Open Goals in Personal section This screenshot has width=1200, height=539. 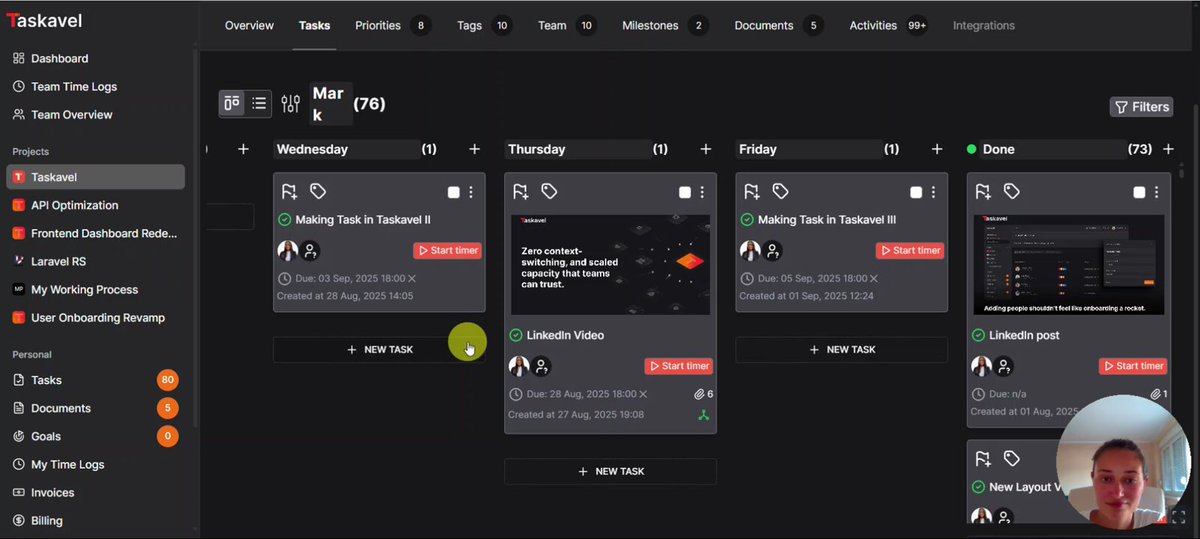coord(46,436)
